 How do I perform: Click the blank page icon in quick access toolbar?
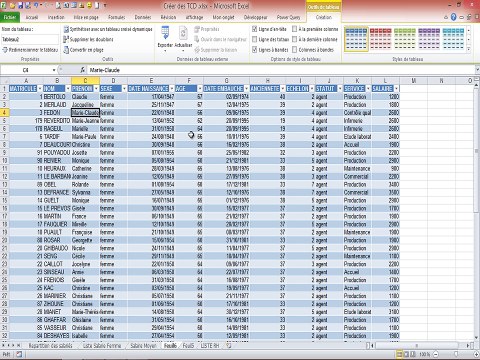97,5
